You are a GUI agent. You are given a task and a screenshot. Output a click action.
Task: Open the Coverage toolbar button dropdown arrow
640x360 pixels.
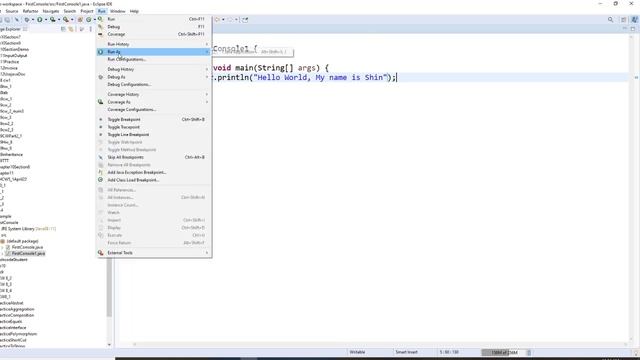59,20
